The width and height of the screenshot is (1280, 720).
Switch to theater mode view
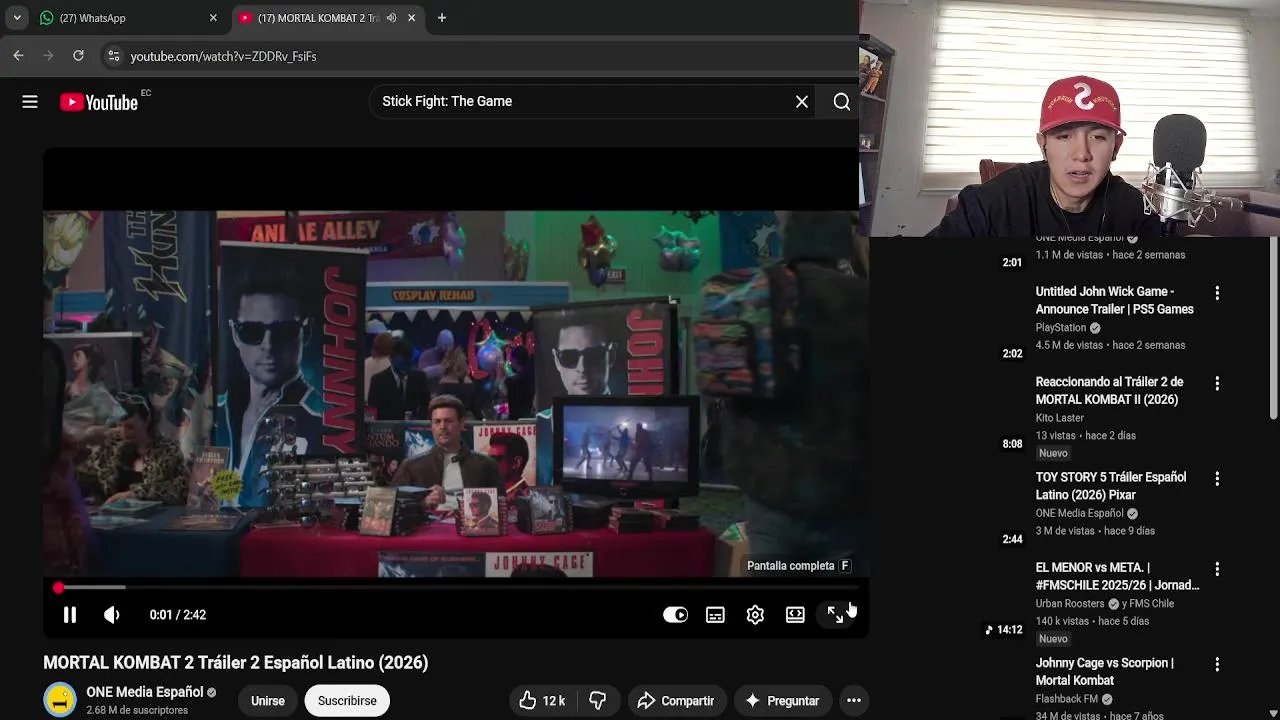(x=795, y=615)
